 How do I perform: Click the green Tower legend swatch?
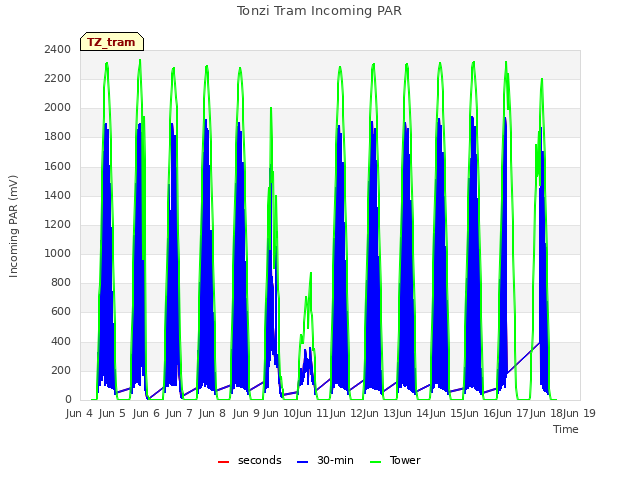375,462
